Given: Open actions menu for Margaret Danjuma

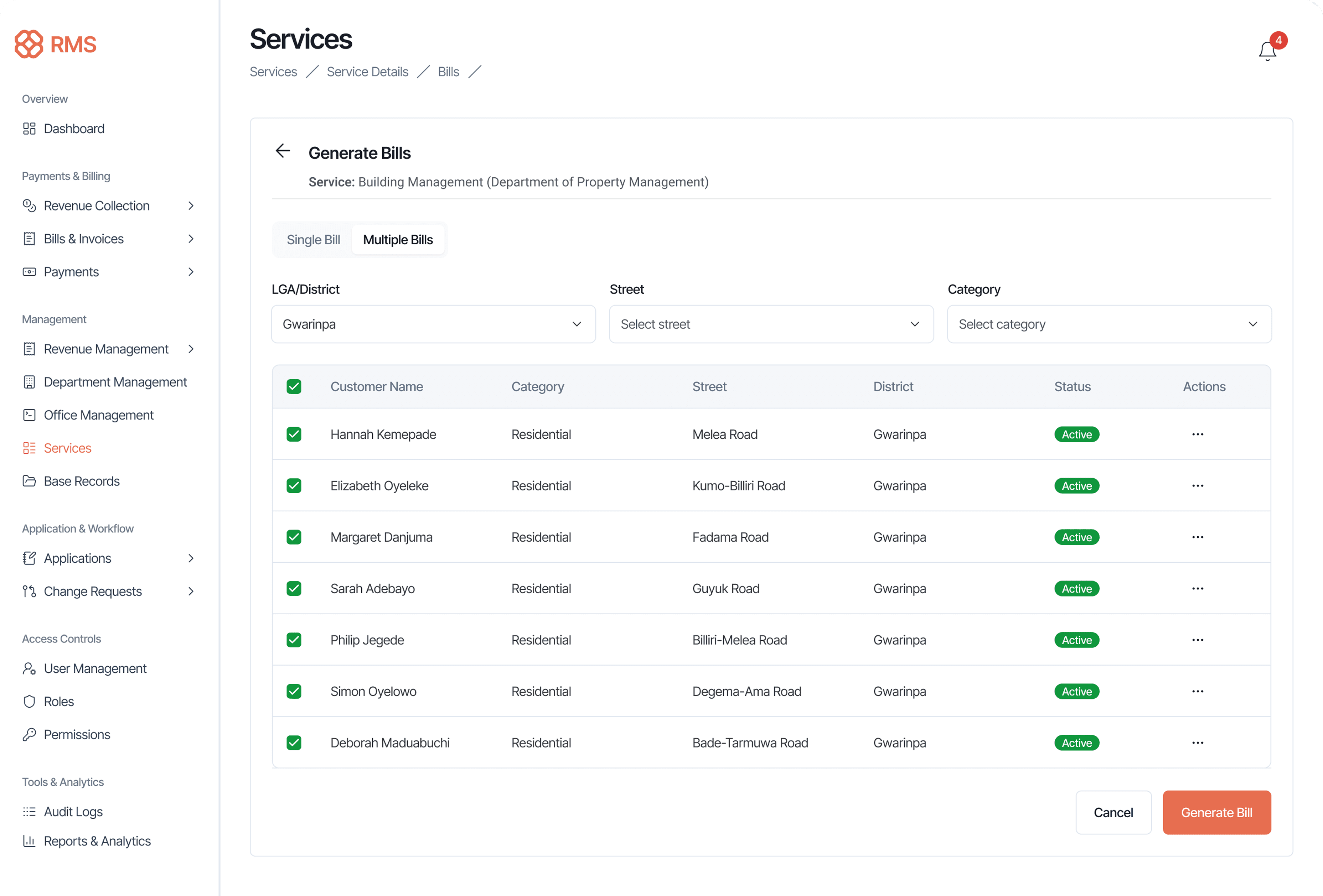Looking at the screenshot, I should [x=1198, y=538].
